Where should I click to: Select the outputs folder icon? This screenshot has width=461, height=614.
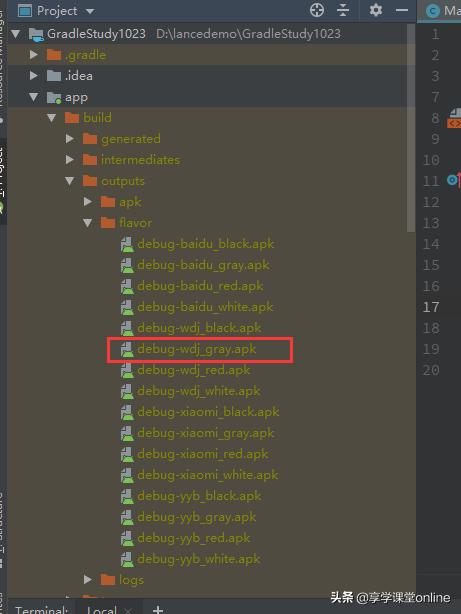point(90,181)
